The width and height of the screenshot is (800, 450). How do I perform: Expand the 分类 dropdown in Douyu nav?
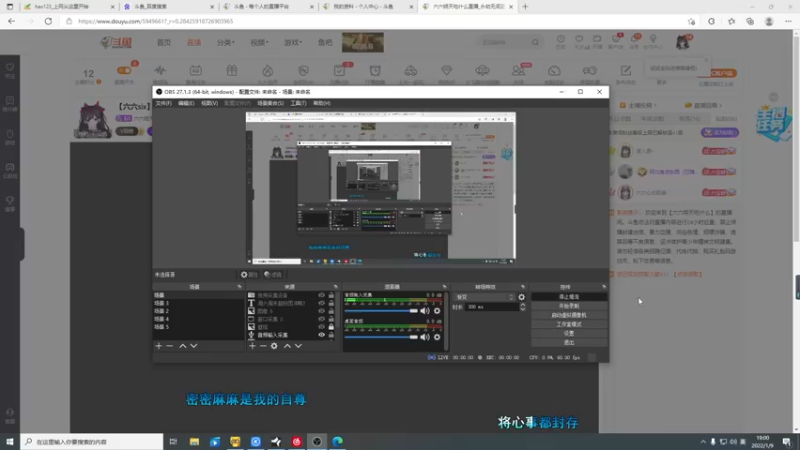click(226, 42)
